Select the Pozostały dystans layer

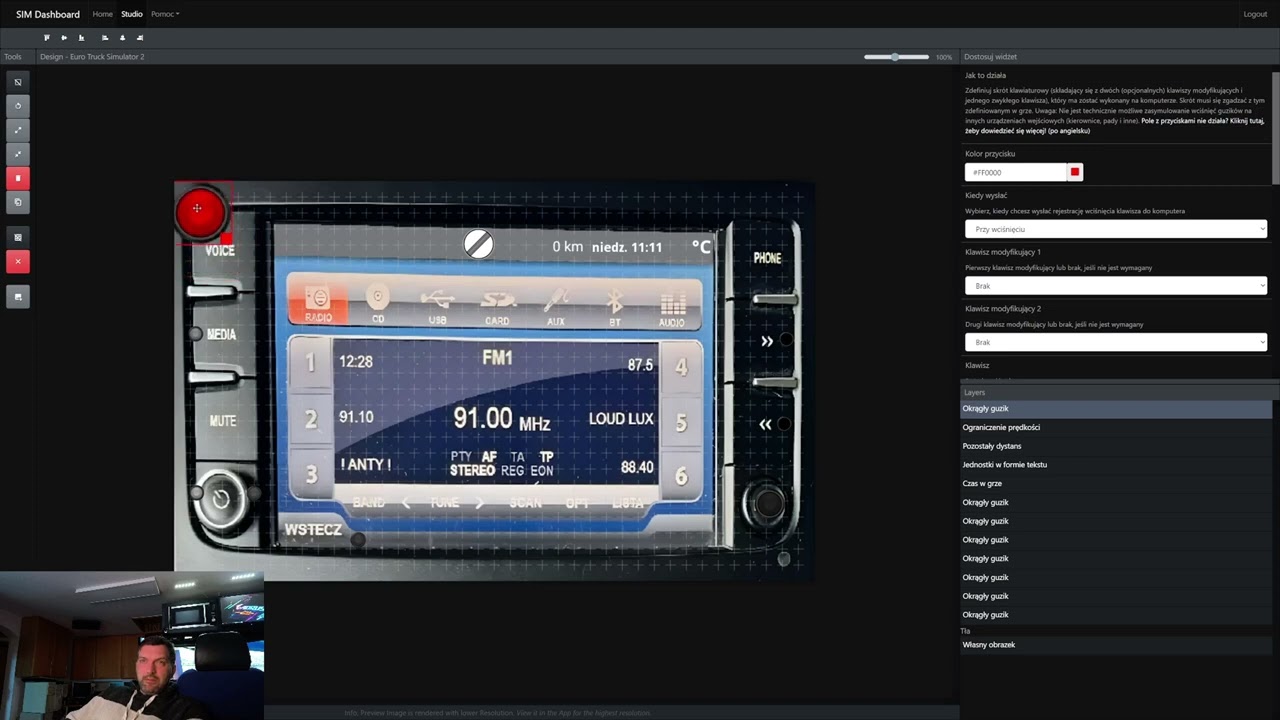click(1116, 446)
